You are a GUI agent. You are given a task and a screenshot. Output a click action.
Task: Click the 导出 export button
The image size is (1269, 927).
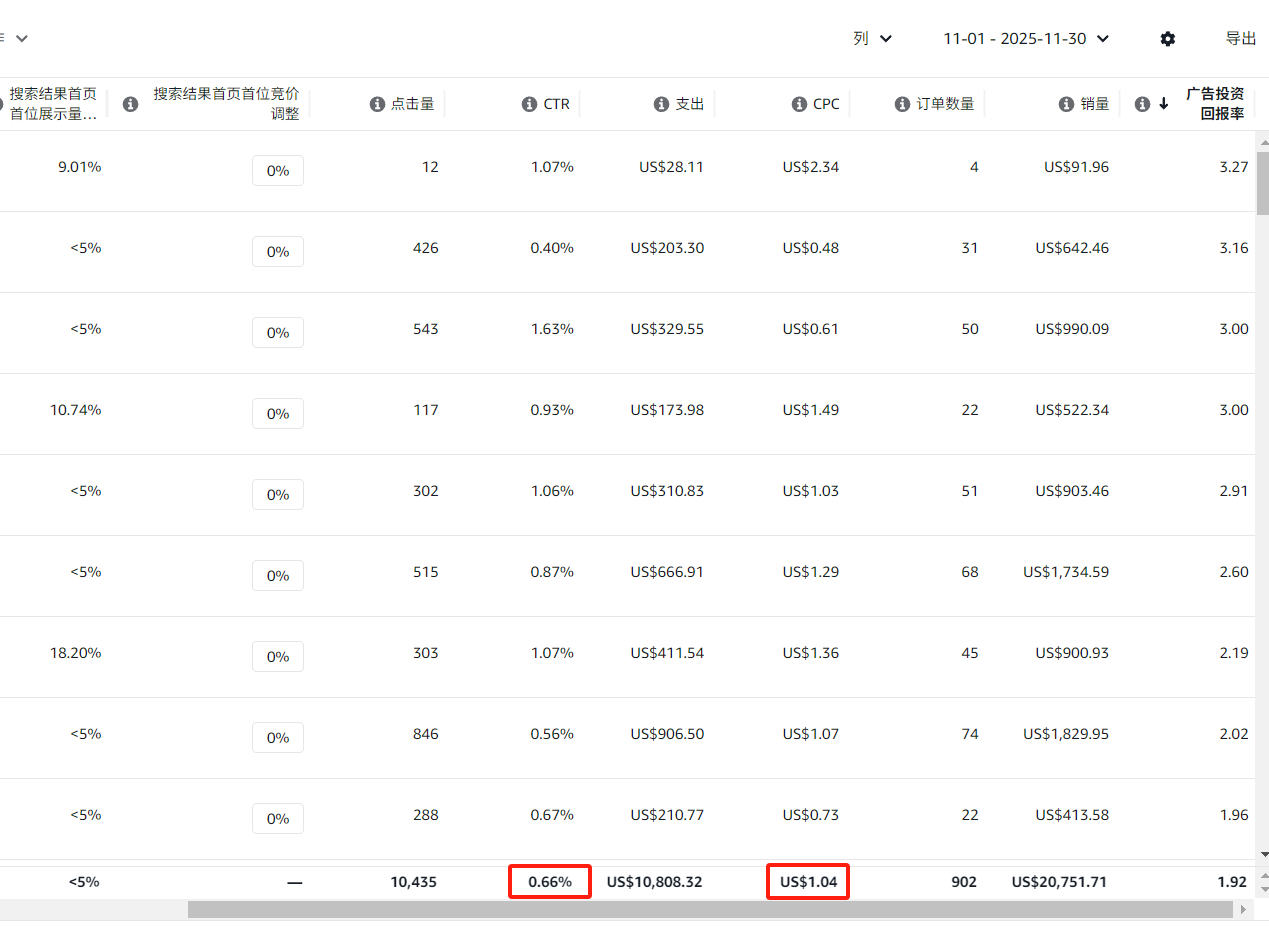pyautogui.click(x=1241, y=38)
